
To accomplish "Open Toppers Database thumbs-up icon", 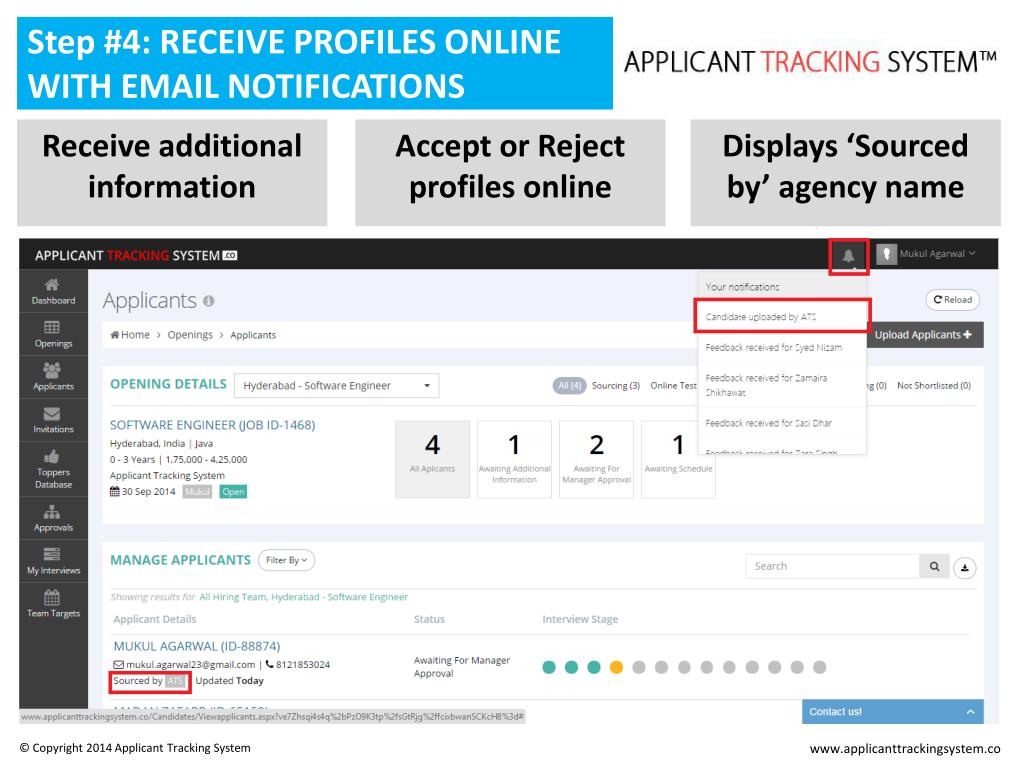I will (x=52, y=456).
